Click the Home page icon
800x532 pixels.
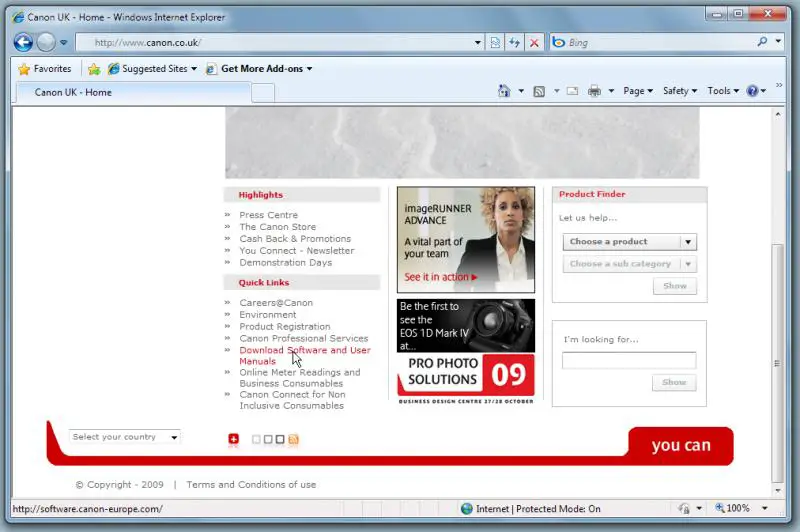coord(504,91)
